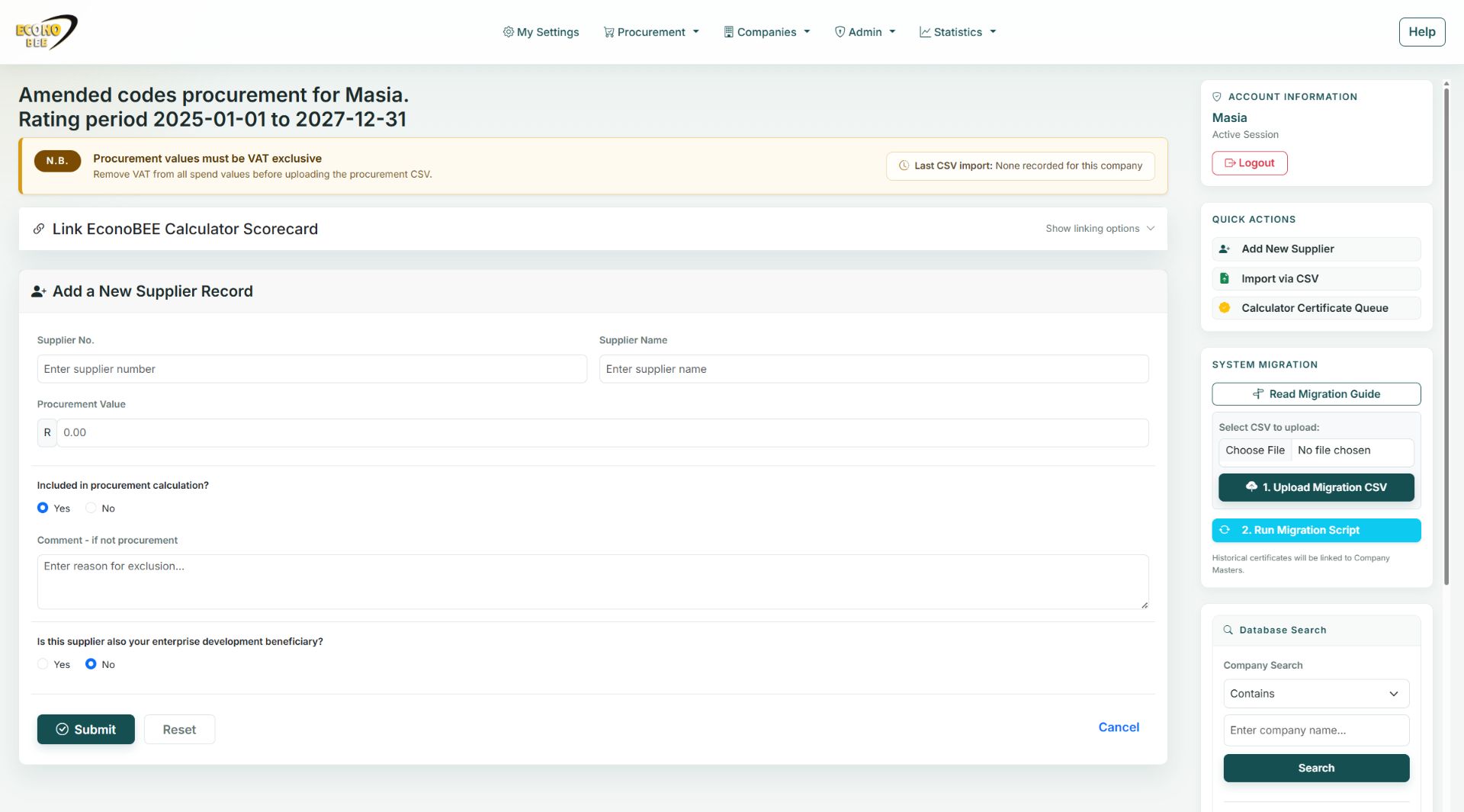Choose Import via CSV quick action
Screen dimensions: 1464x812
coord(1316,279)
